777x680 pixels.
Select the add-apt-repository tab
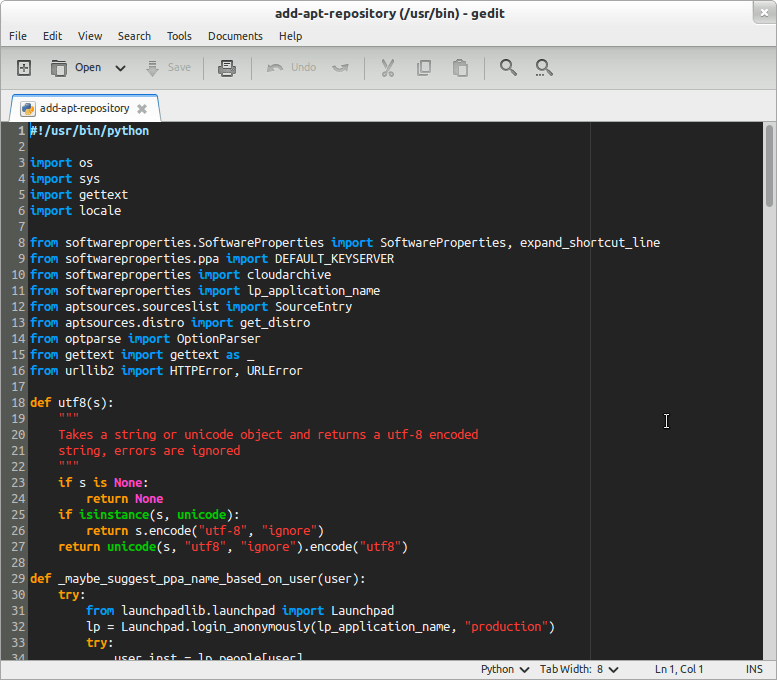(x=84, y=108)
